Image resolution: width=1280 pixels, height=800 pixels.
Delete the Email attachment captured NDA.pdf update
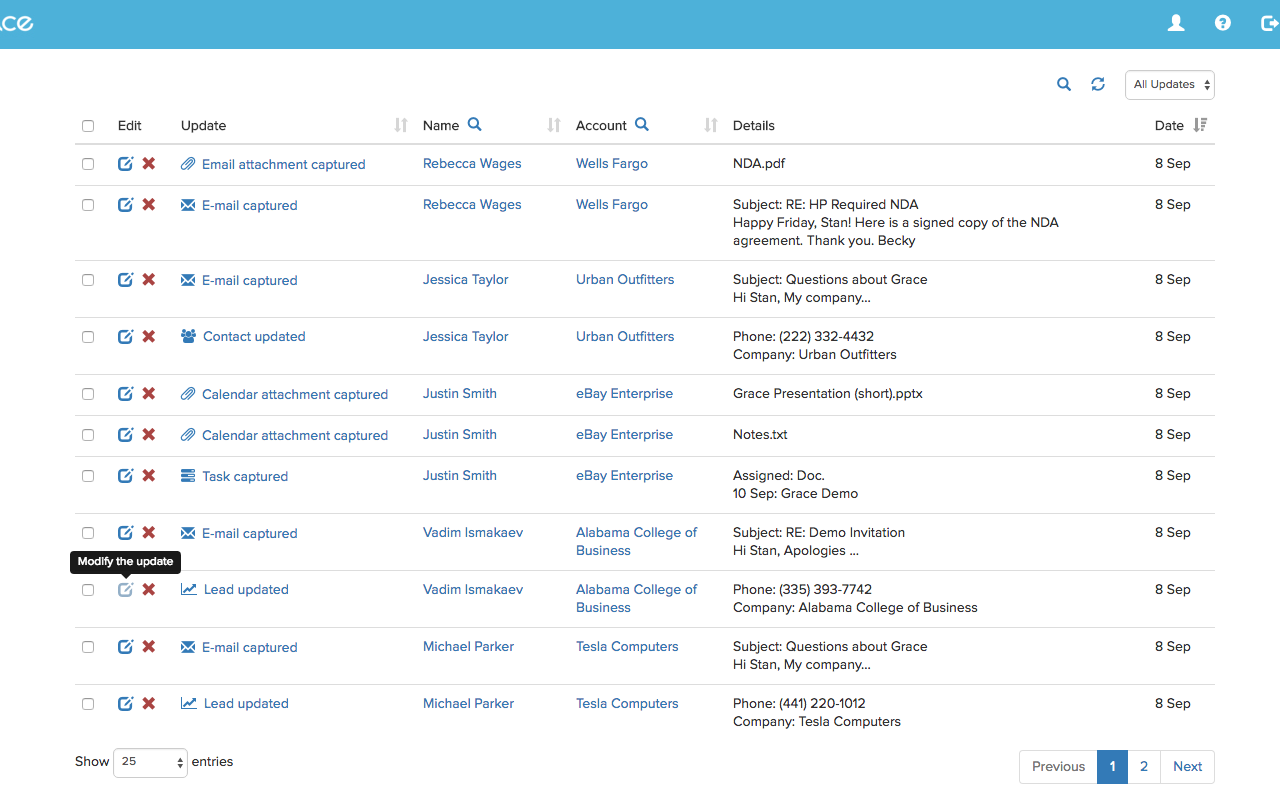(x=149, y=163)
